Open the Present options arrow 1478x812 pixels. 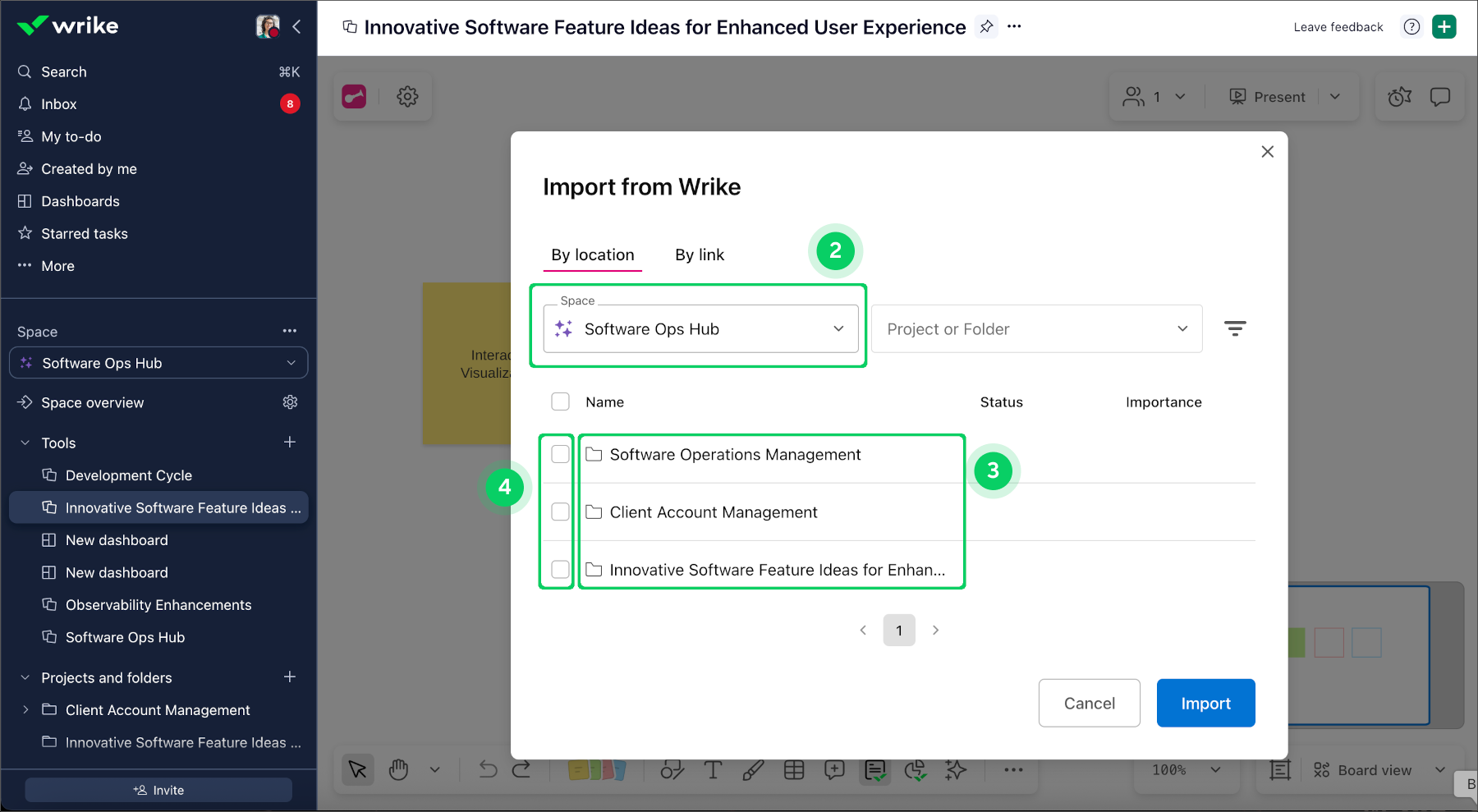tap(1335, 97)
